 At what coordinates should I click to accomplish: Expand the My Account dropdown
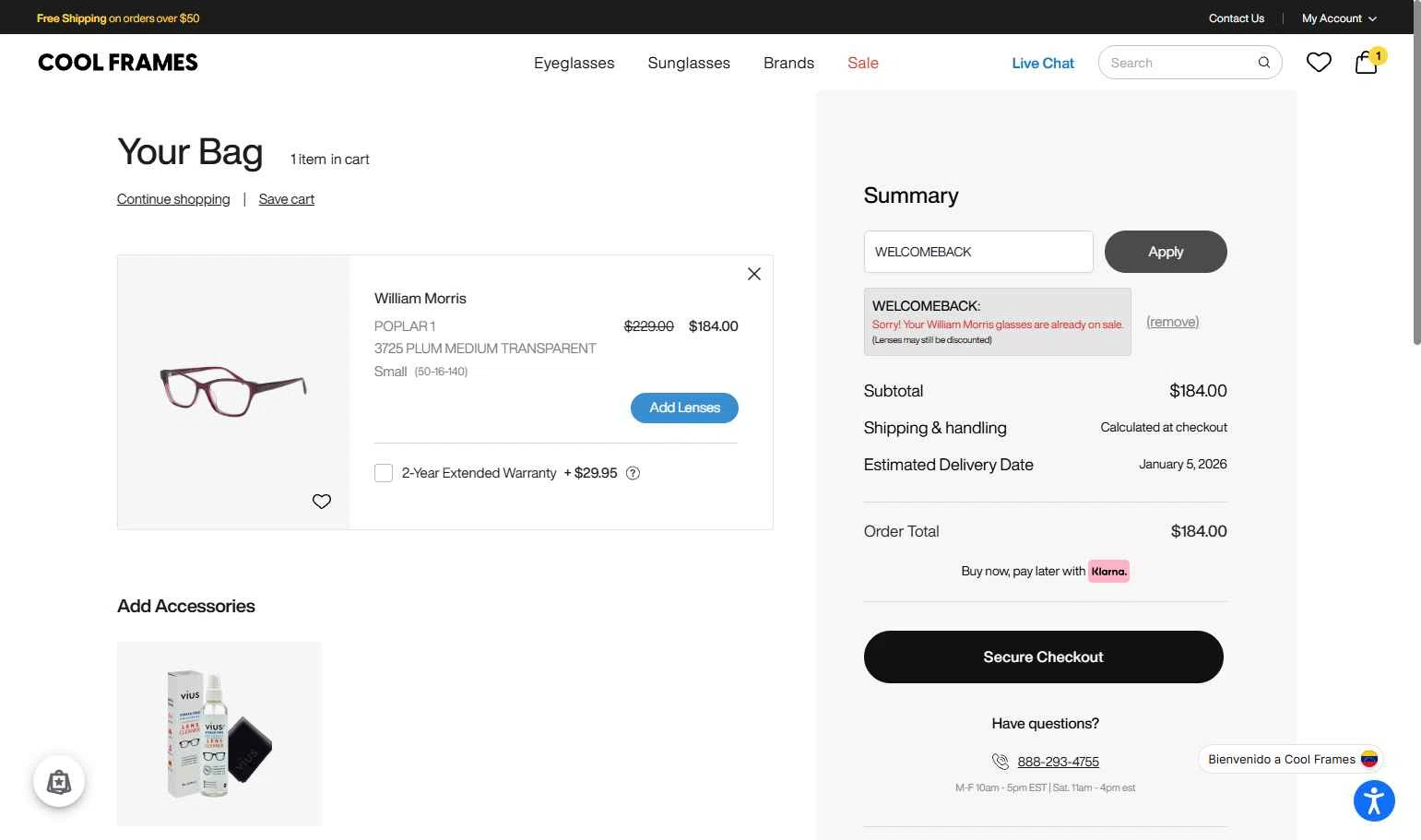pyautogui.click(x=1339, y=18)
